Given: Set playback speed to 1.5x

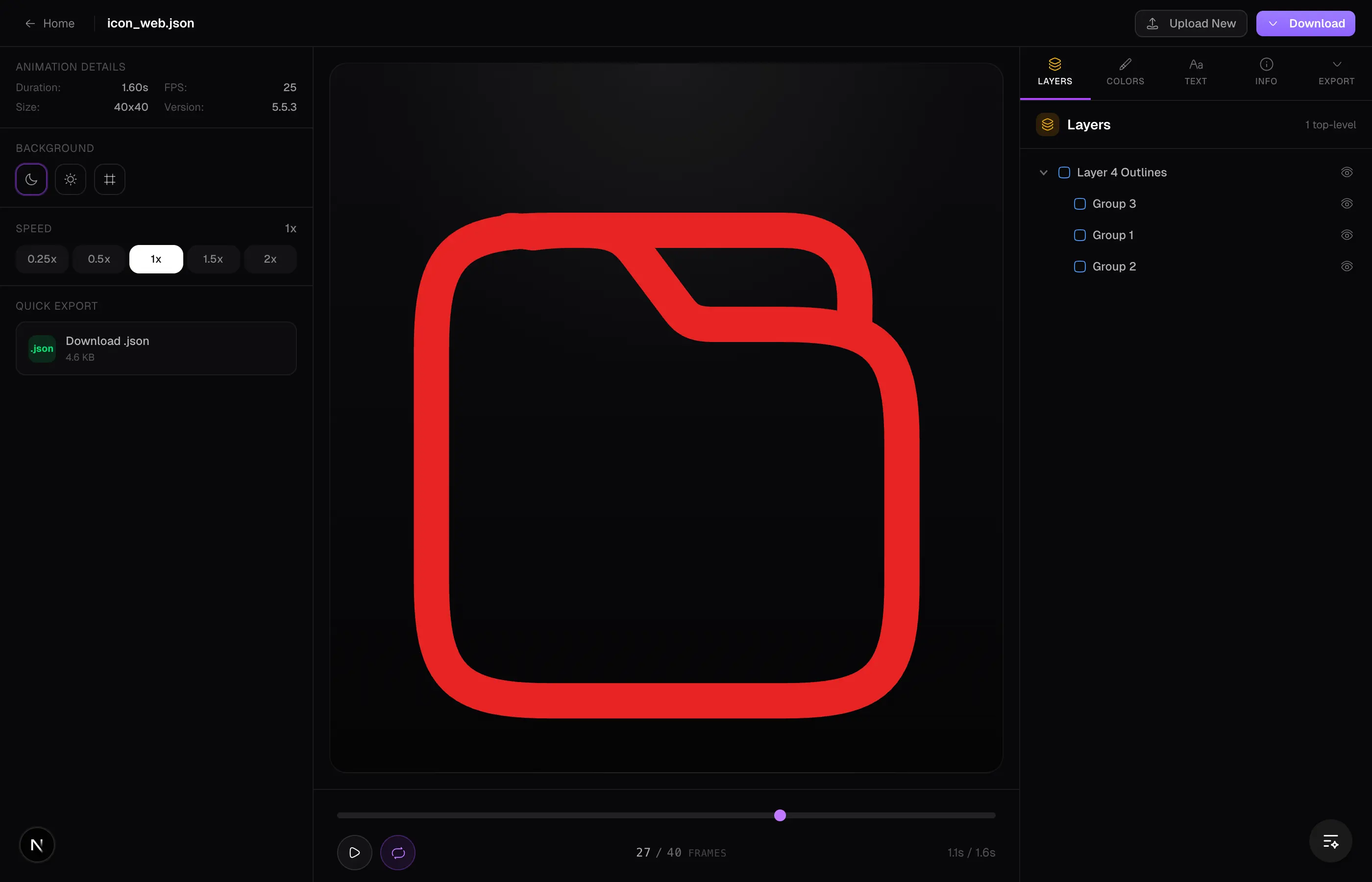Looking at the screenshot, I should tap(213, 259).
